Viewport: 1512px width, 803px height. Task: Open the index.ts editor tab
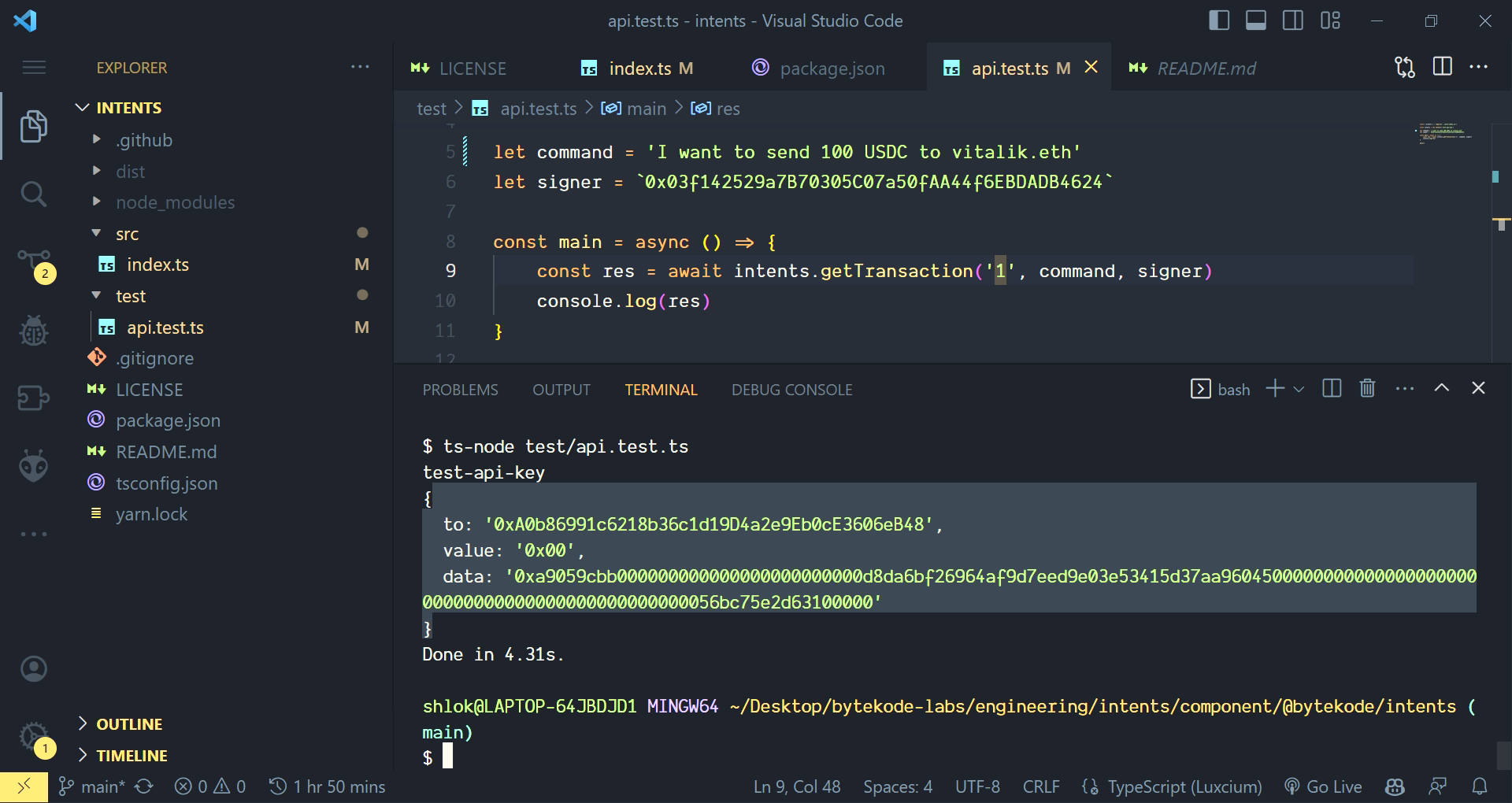[x=639, y=68]
